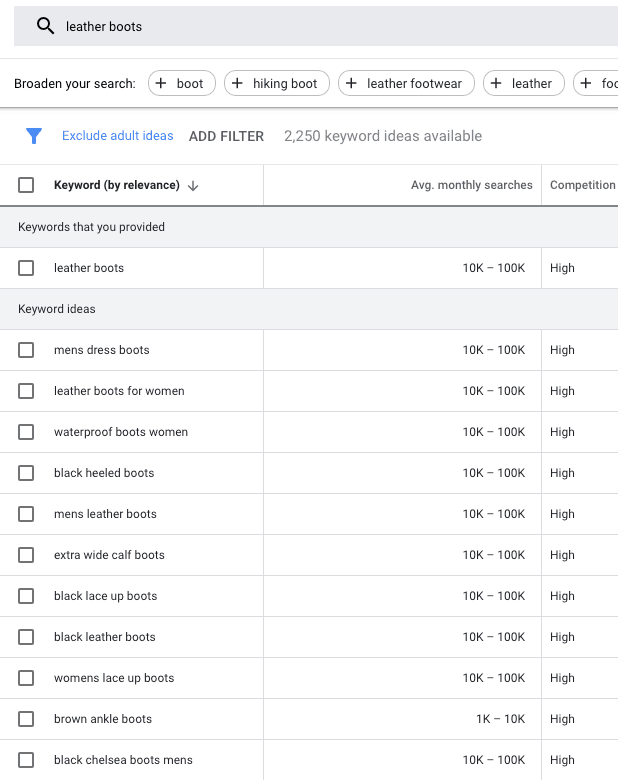Click Exclude adult ideas filter link
The height and width of the screenshot is (780, 618).
117,136
